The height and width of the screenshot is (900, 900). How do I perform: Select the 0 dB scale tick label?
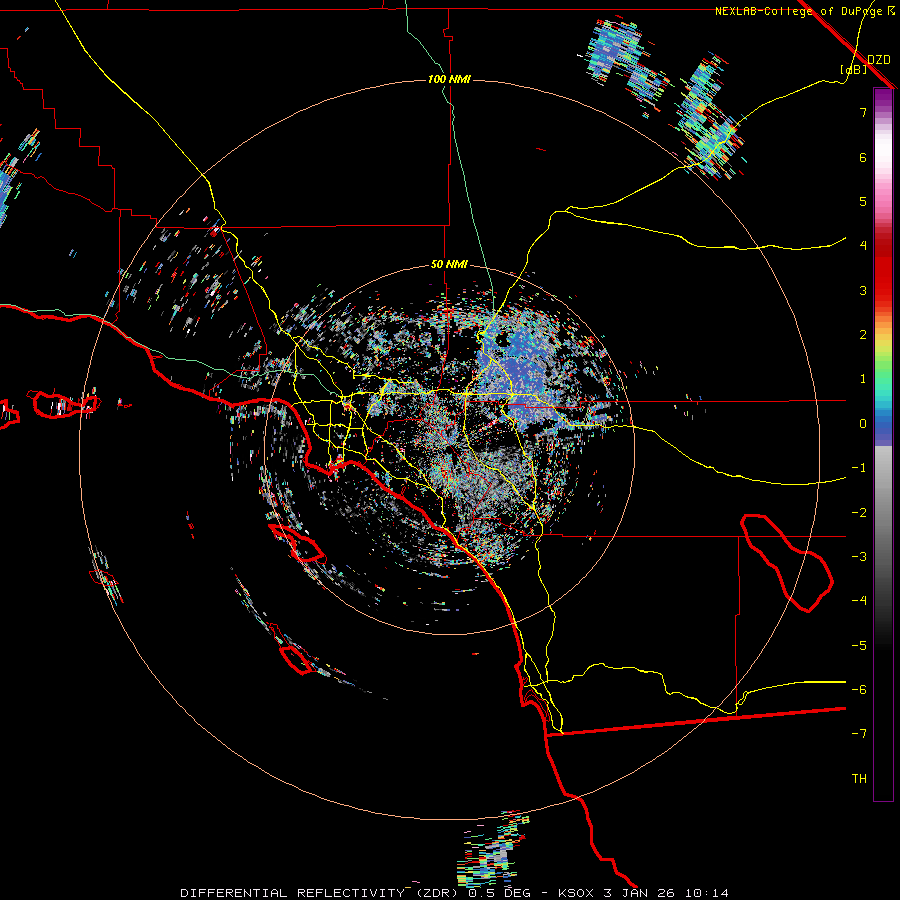click(x=863, y=424)
